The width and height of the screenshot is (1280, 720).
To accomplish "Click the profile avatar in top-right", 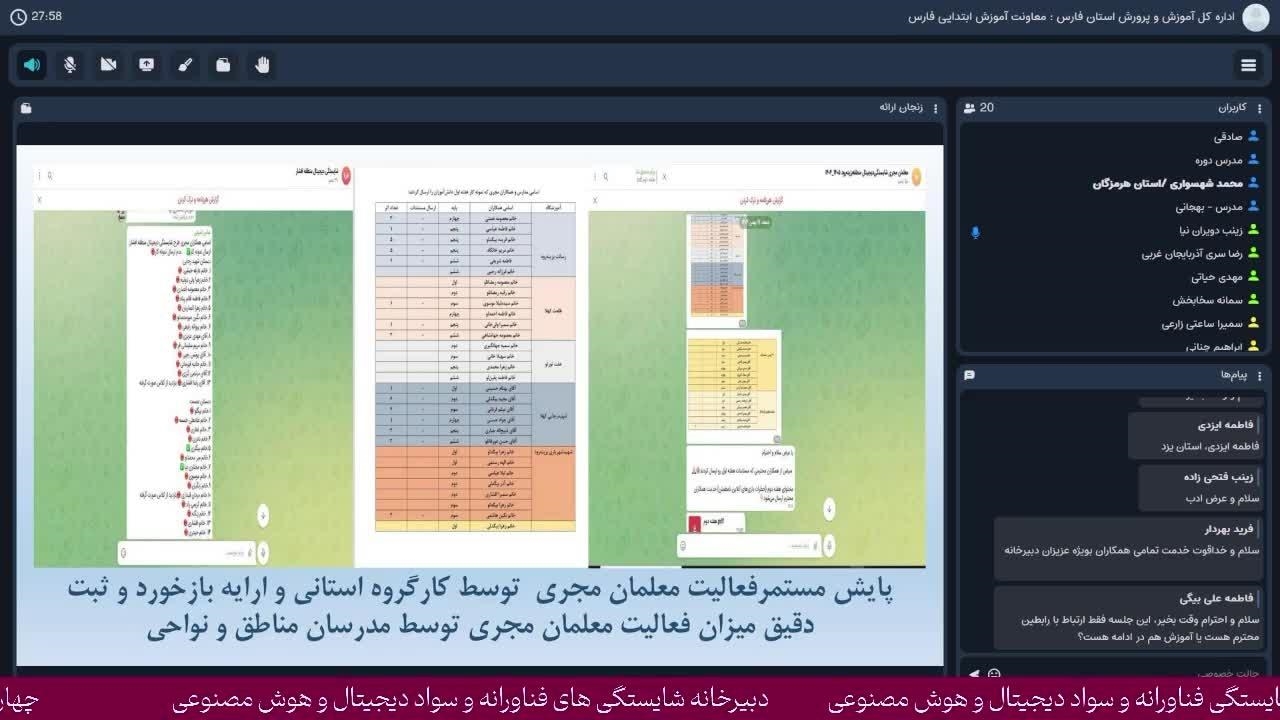I will 1255,17.
